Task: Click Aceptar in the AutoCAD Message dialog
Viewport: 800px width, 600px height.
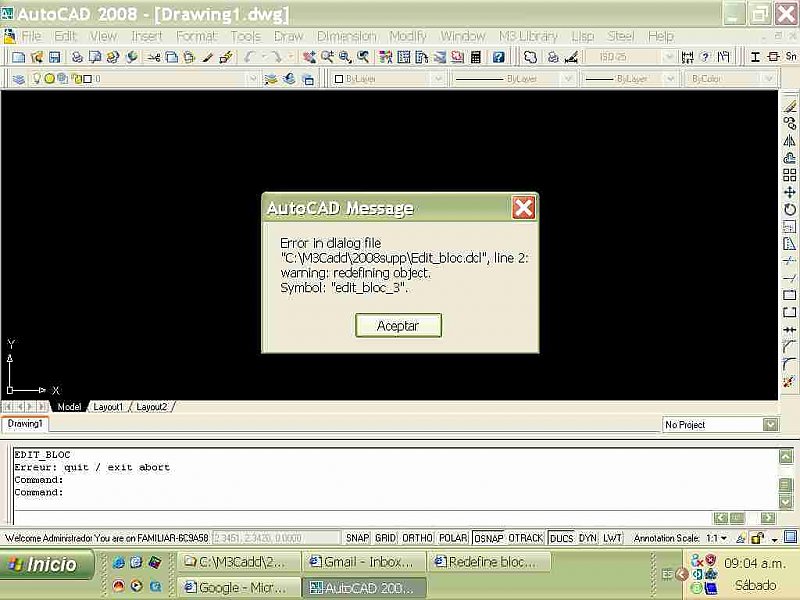Action: [x=398, y=326]
